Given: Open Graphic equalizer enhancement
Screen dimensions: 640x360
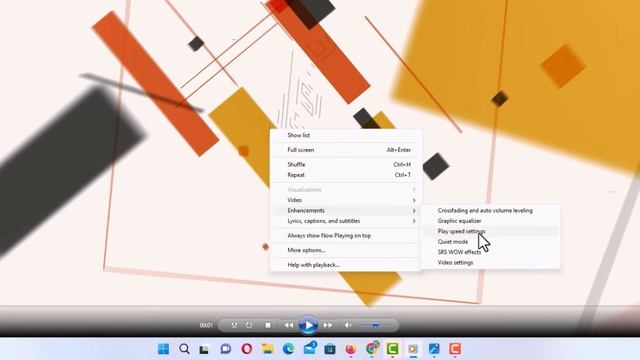Looking at the screenshot, I should pos(490,221).
